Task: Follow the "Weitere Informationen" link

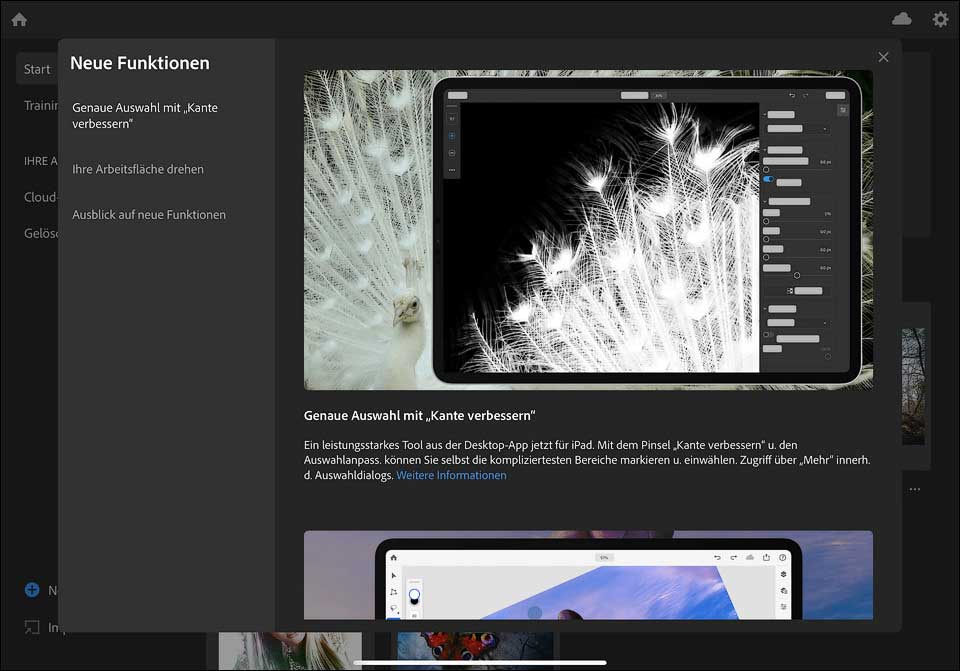Action: pyautogui.click(x=451, y=475)
